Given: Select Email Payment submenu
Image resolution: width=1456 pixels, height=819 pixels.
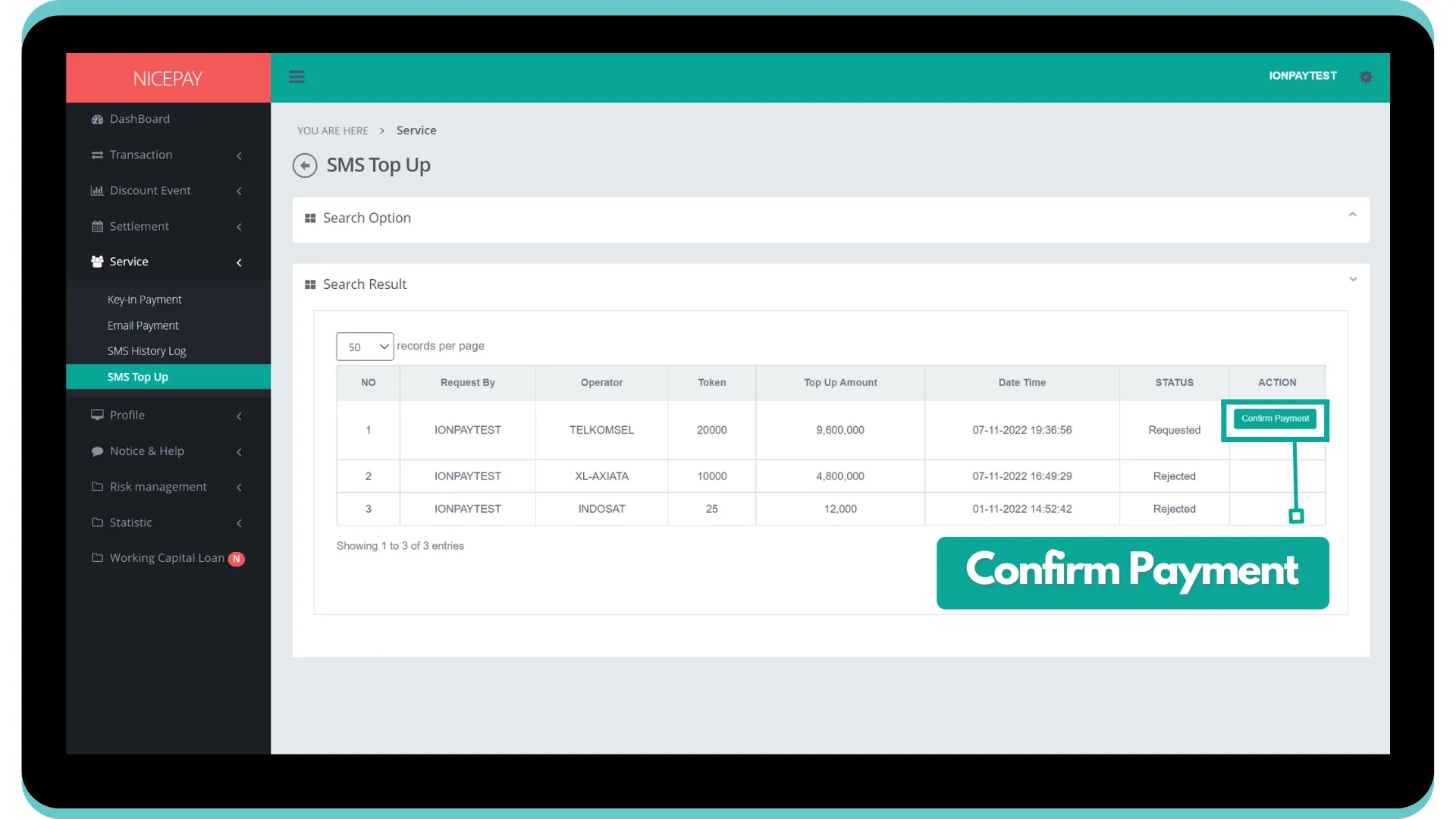Looking at the screenshot, I should tap(143, 325).
